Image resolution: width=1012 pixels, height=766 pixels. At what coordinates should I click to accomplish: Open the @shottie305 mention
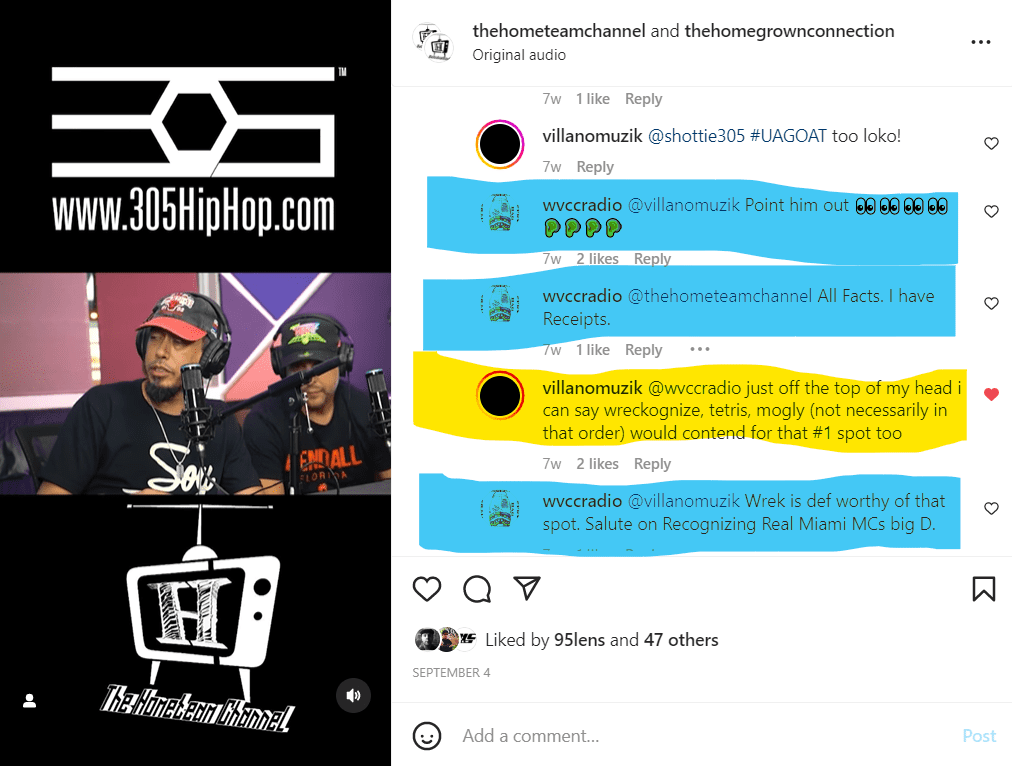click(x=696, y=136)
